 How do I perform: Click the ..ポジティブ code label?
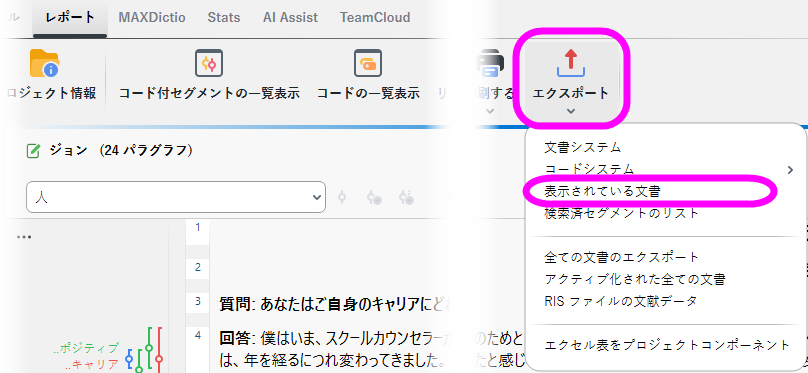(x=85, y=348)
